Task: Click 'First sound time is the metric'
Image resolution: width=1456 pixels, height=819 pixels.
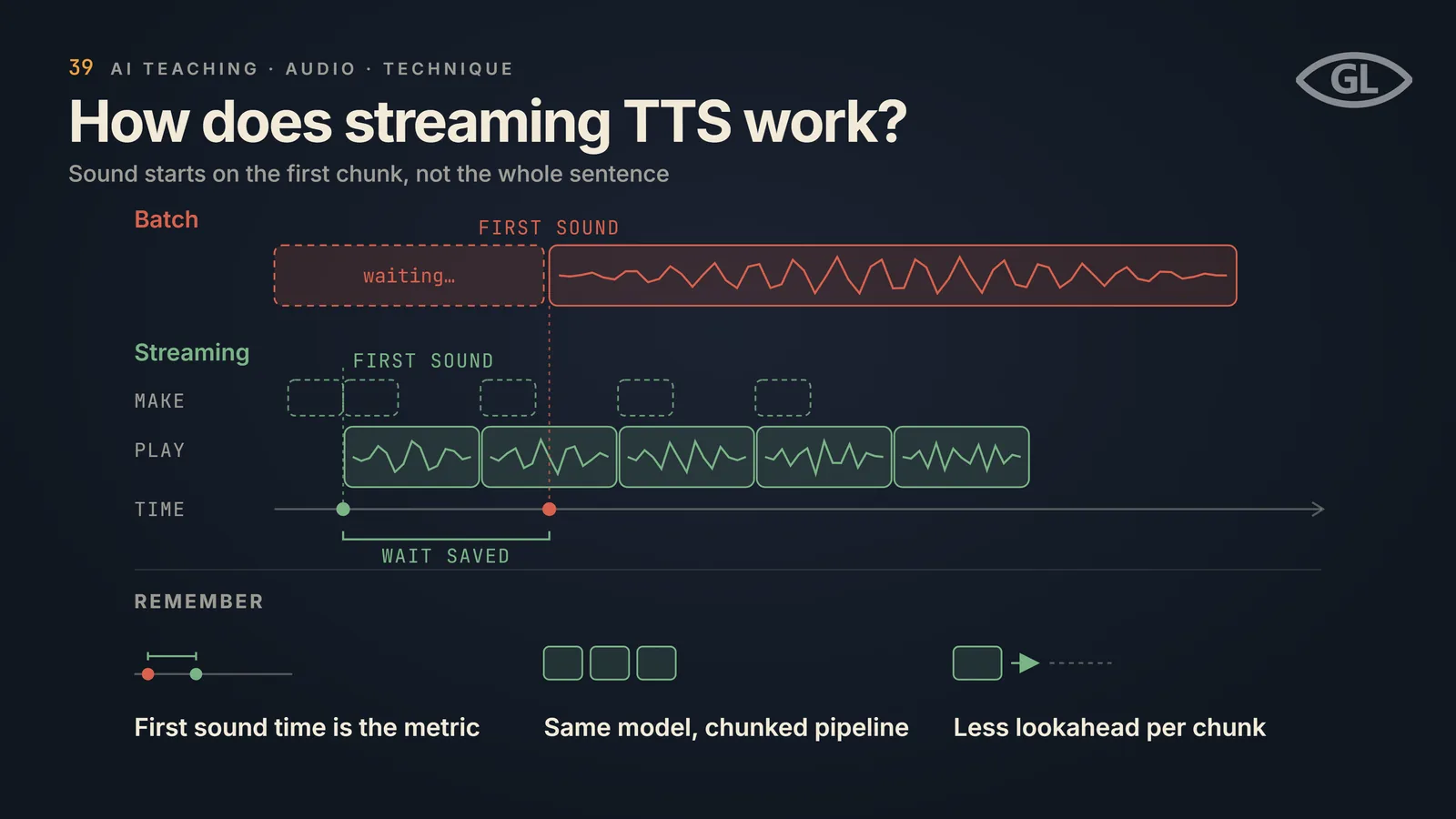Action: point(307,728)
